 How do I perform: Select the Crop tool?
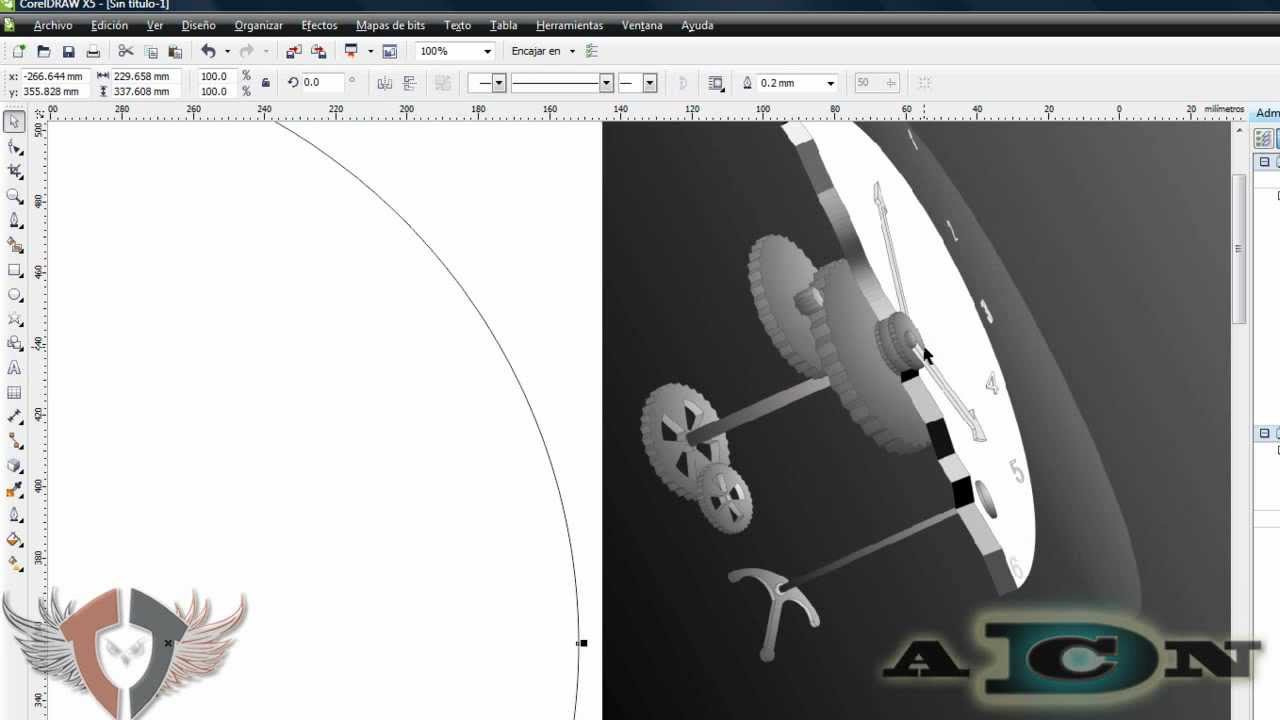(x=14, y=172)
